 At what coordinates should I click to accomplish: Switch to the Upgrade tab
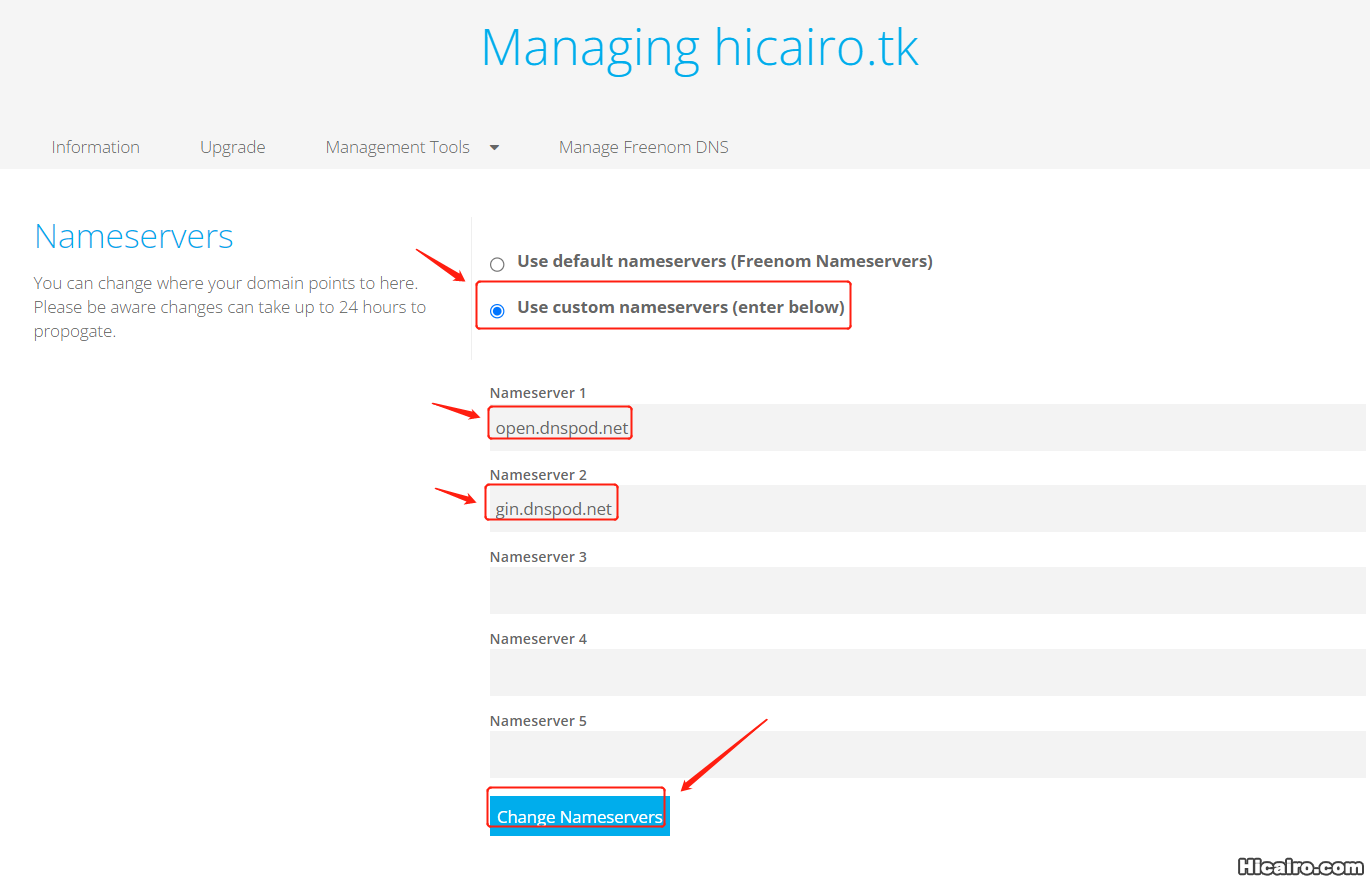click(x=232, y=147)
